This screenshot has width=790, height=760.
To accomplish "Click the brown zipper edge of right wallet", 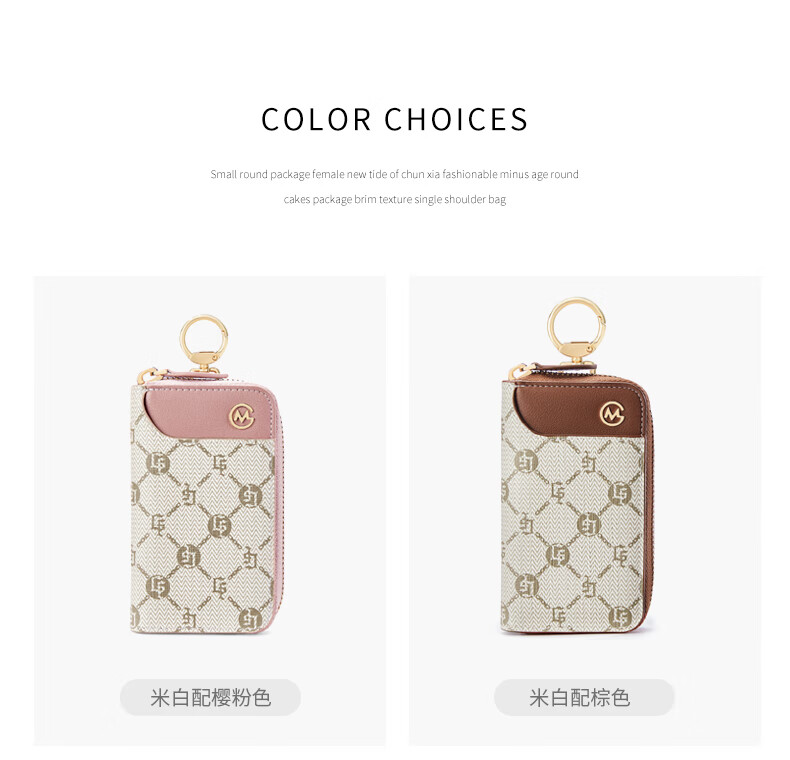I will 649,504.
